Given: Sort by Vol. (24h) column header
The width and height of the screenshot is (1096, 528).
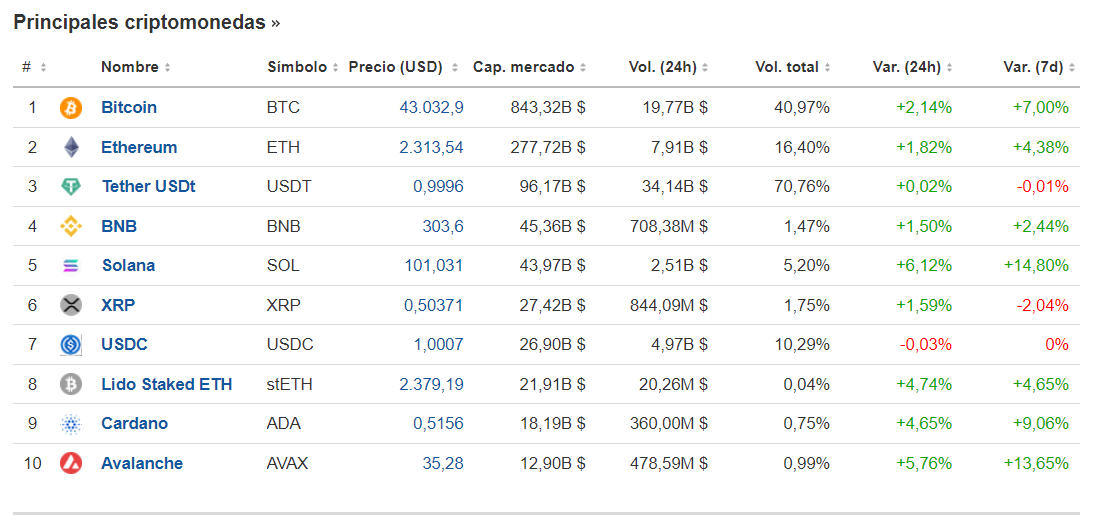Looking at the screenshot, I should coord(668,68).
